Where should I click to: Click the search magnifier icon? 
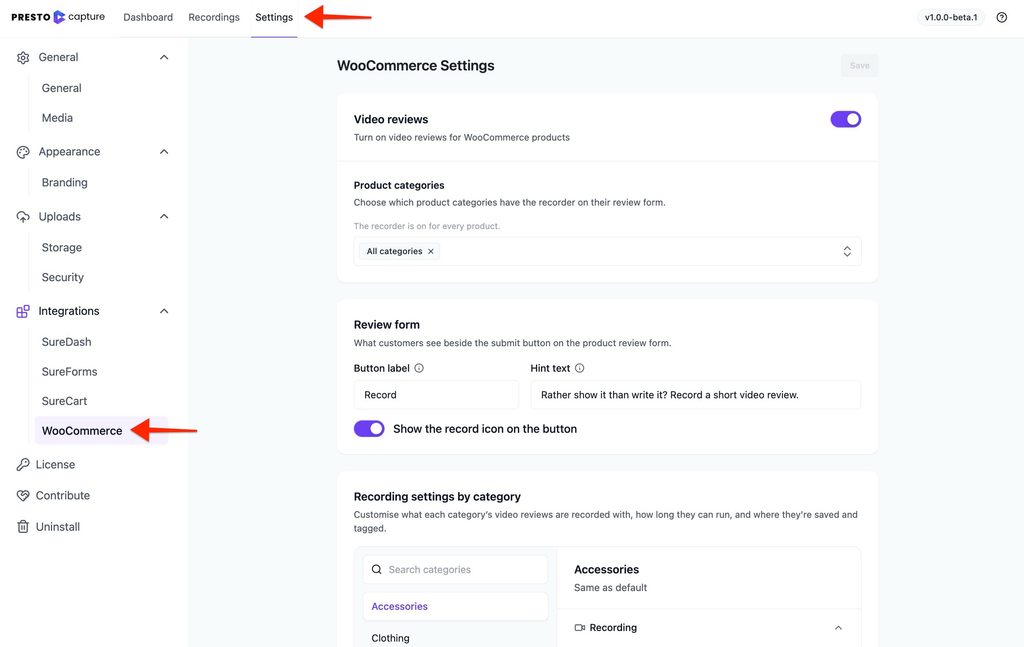tap(377, 569)
